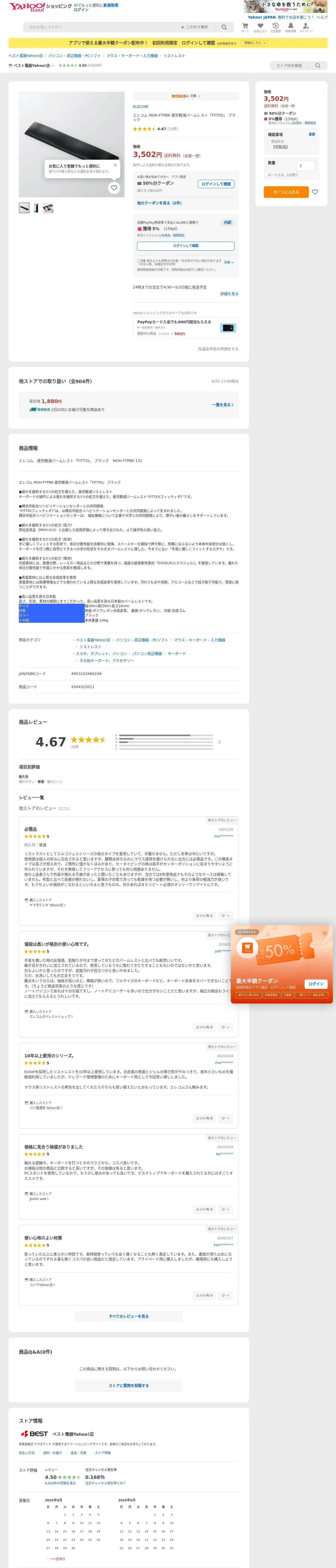Viewport: 336px width, 1568px height.
Task: Click the ELECOM brand link
Action: click(140, 107)
